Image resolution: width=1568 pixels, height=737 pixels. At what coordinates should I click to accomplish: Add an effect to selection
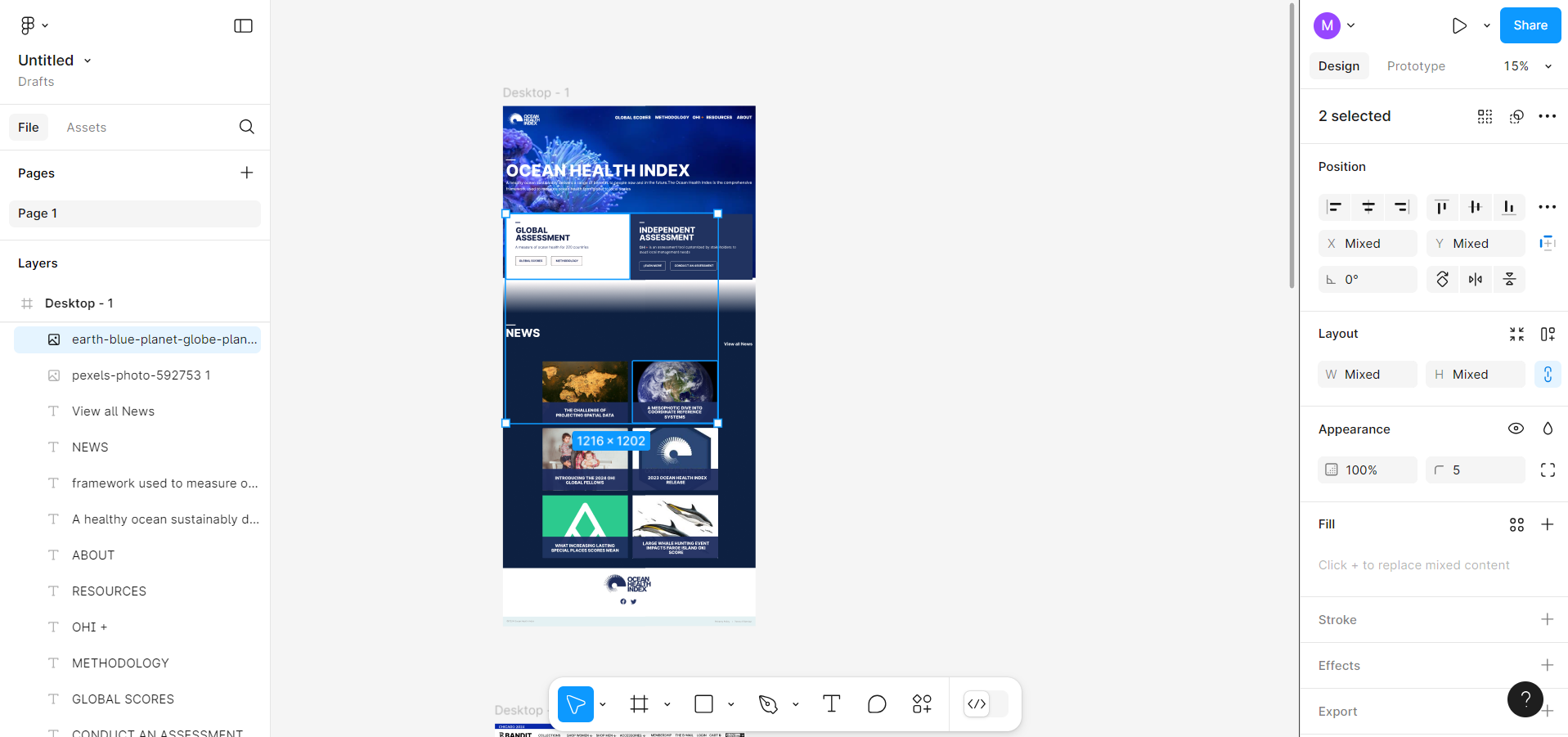click(1548, 665)
